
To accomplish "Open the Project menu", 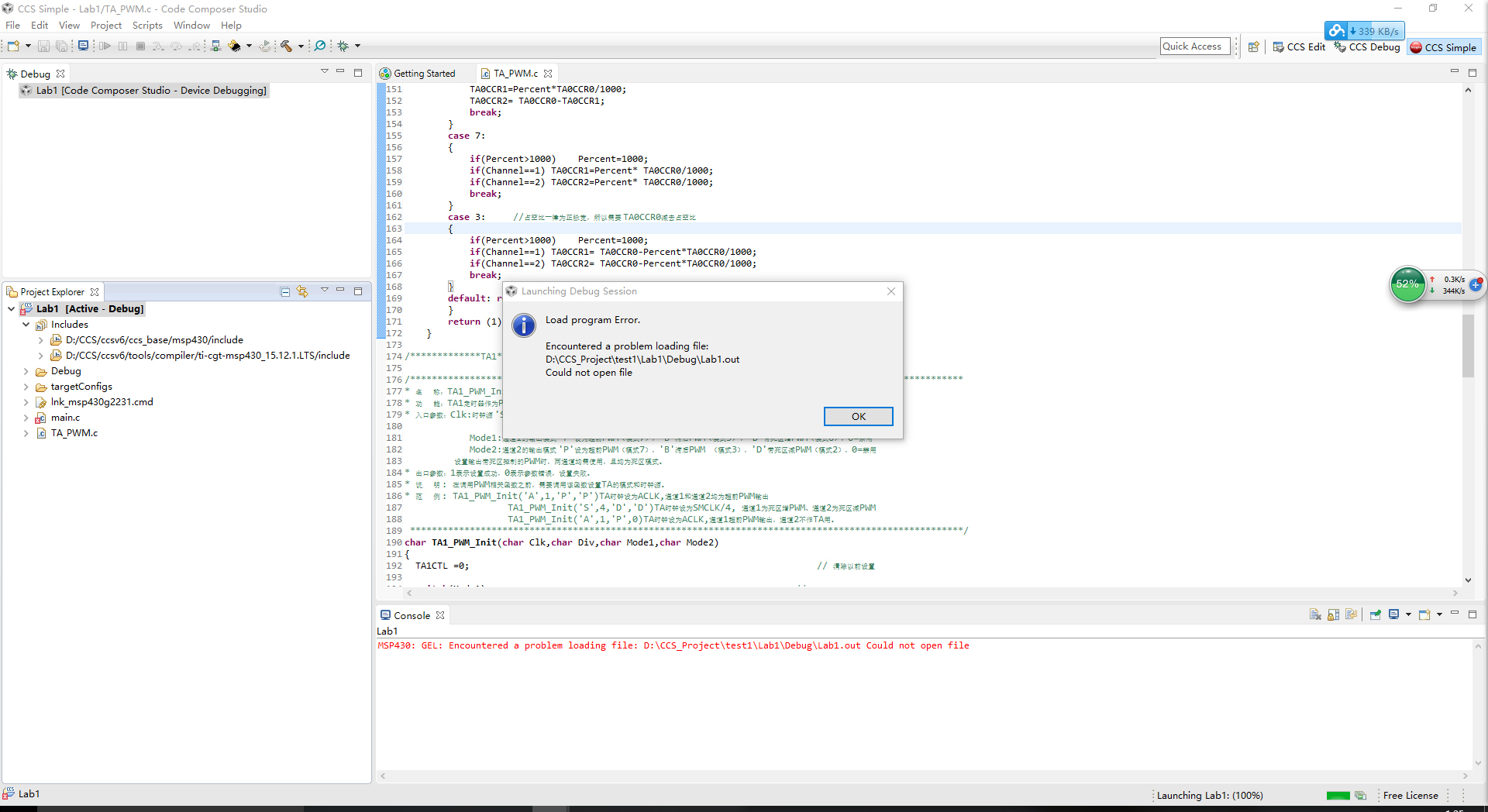I will coord(106,26).
